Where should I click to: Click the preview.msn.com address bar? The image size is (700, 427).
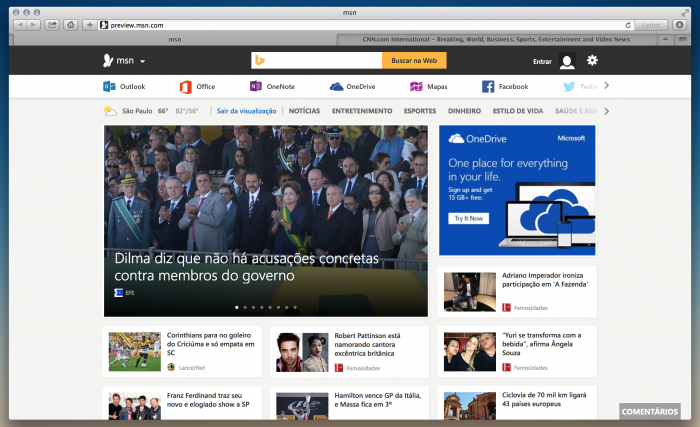click(366, 25)
